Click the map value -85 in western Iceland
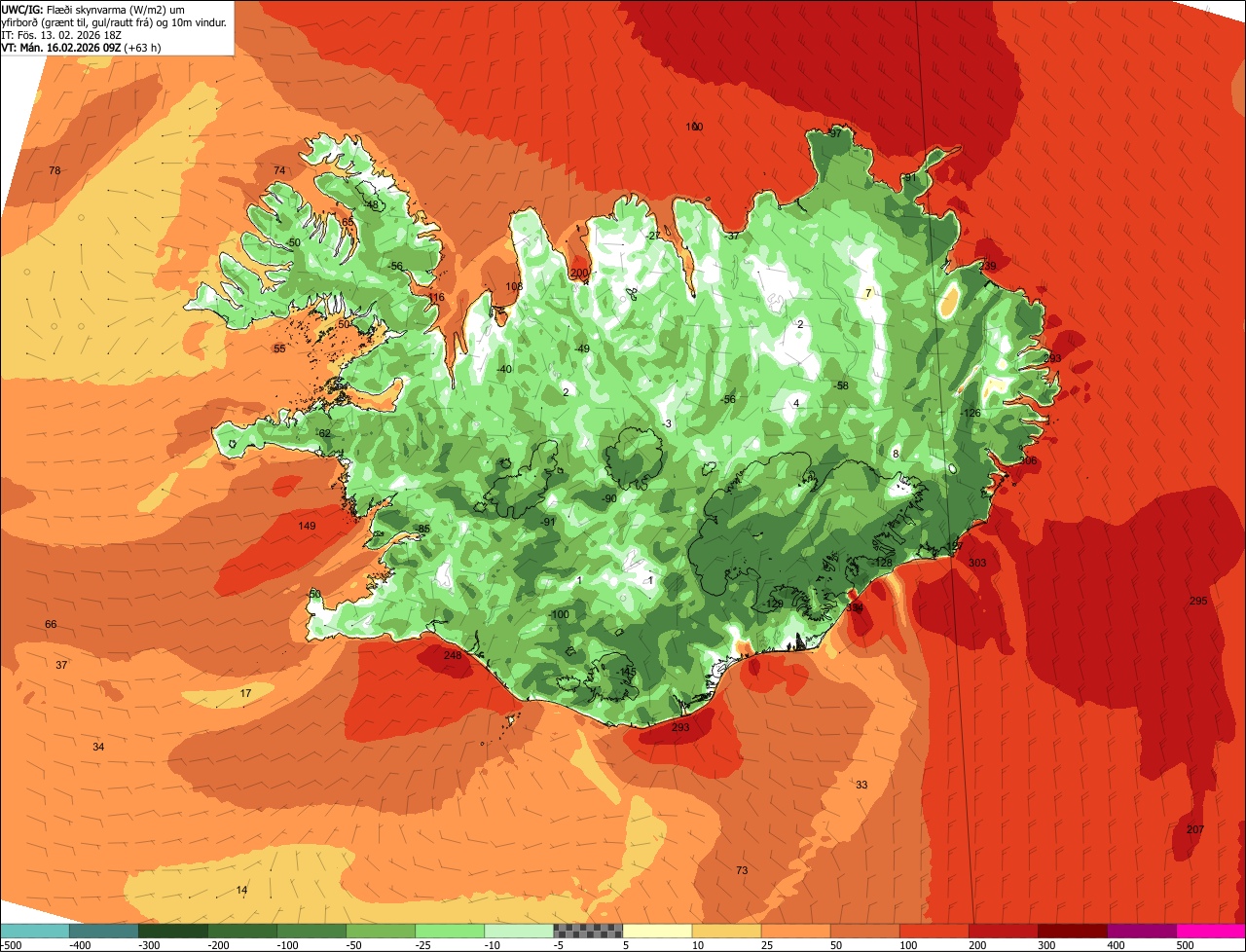 click(421, 529)
